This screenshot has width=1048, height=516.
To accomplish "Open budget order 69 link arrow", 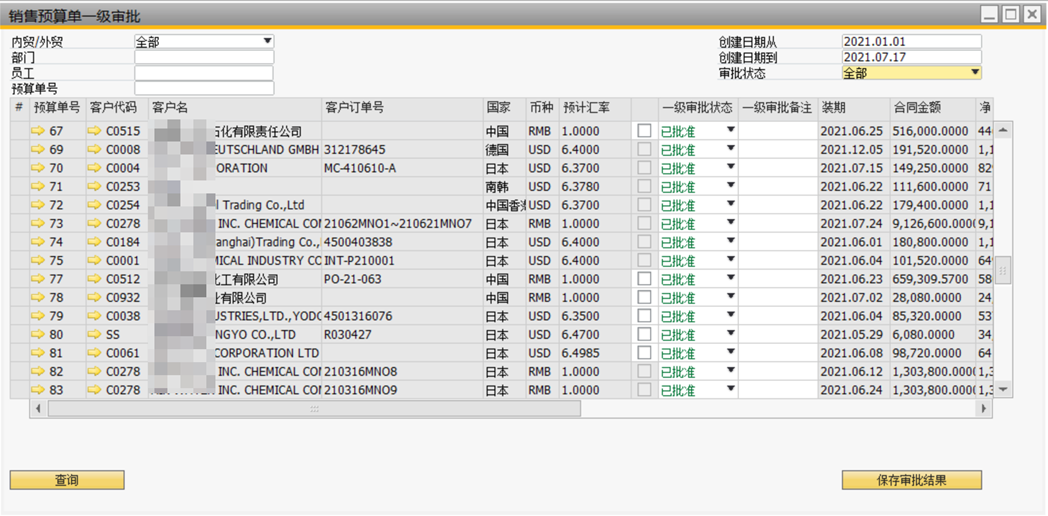I will point(39,150).
